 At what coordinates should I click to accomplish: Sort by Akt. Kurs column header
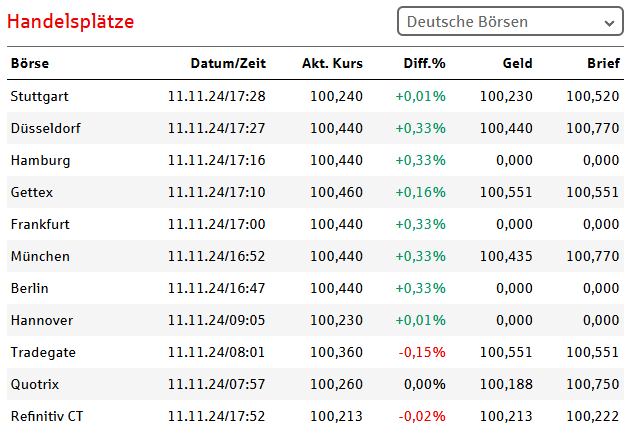[332, 64]
